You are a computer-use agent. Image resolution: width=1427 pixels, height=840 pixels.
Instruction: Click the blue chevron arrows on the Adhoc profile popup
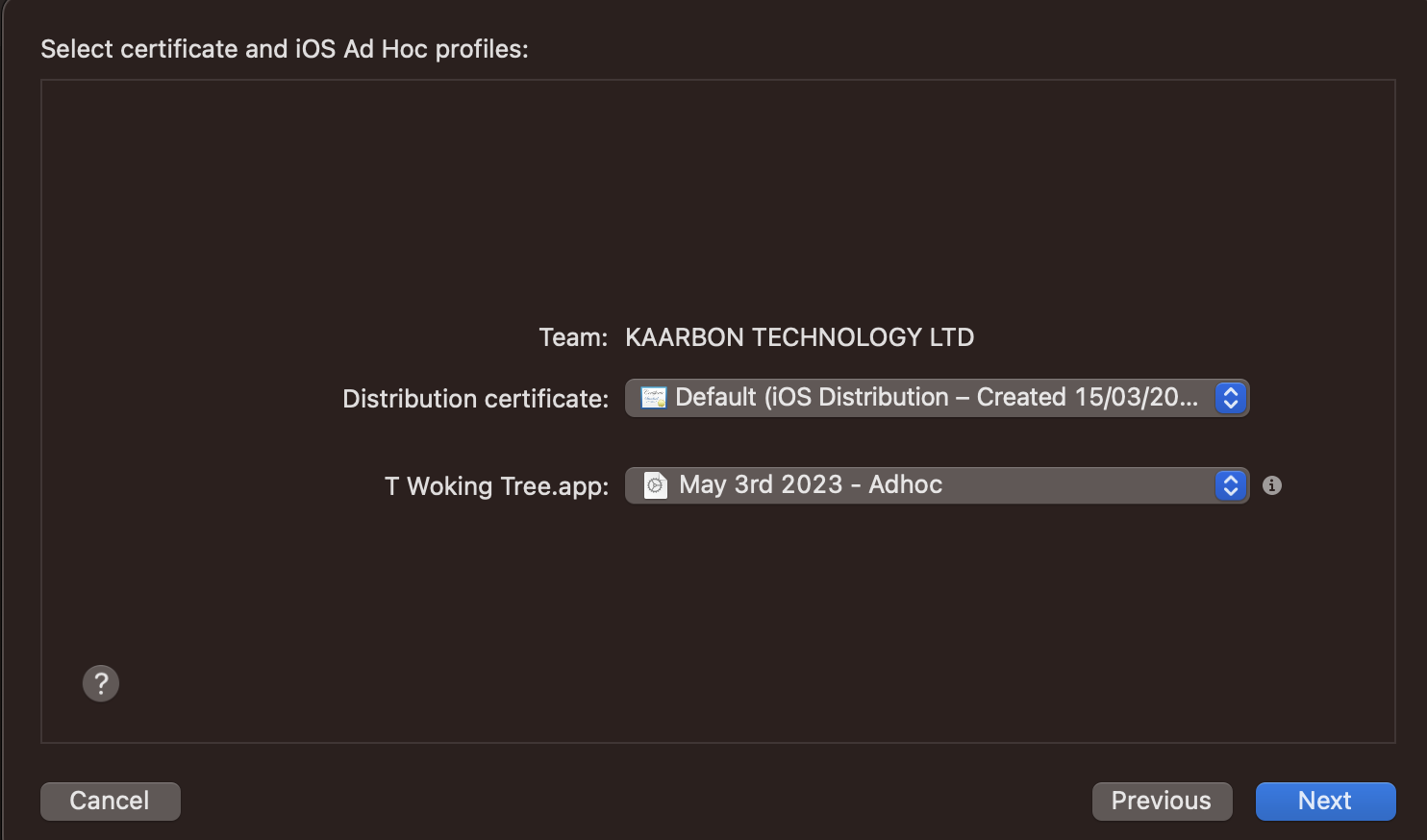tap(1231, 485)
